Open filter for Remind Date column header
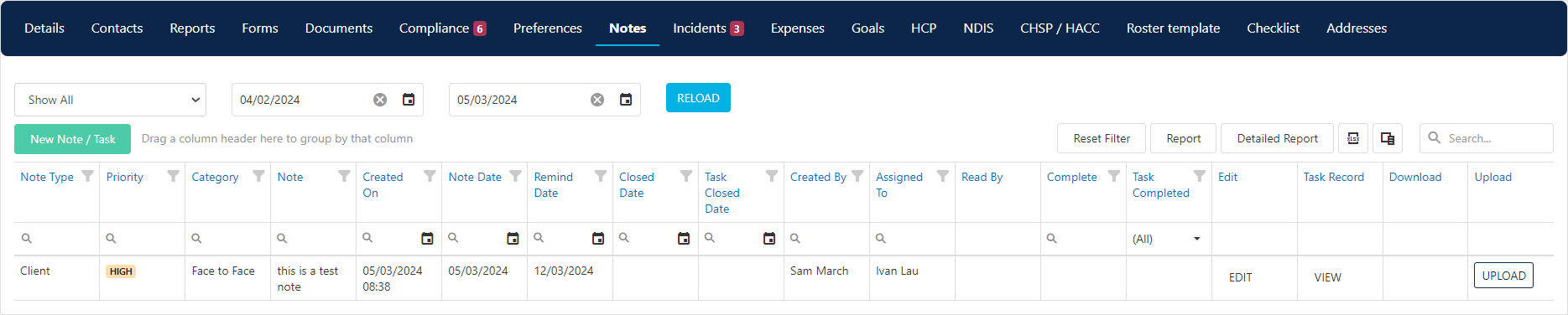Screen dimensions: 1568x315 601,176
